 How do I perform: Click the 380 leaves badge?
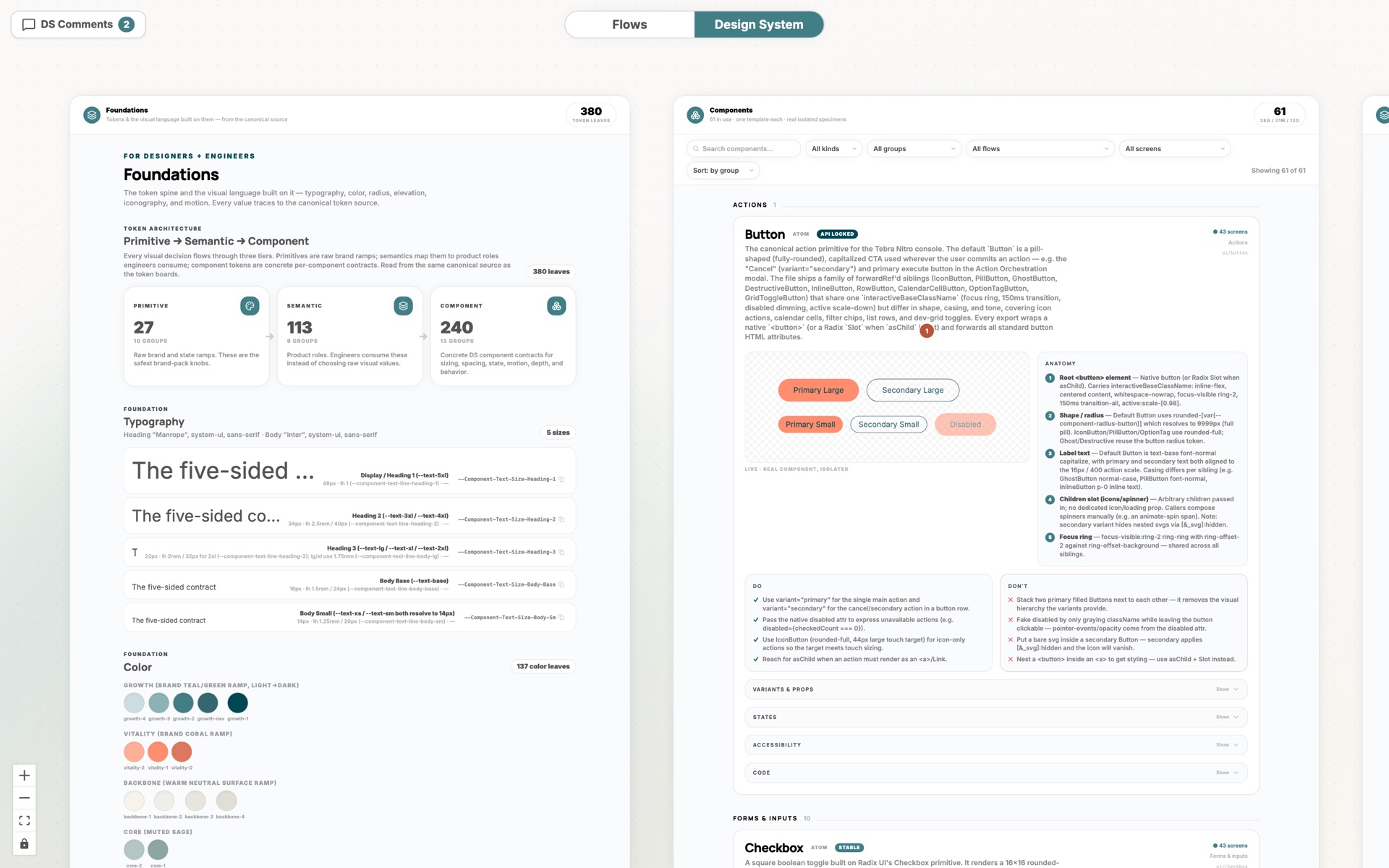click(x=551, y=272)
